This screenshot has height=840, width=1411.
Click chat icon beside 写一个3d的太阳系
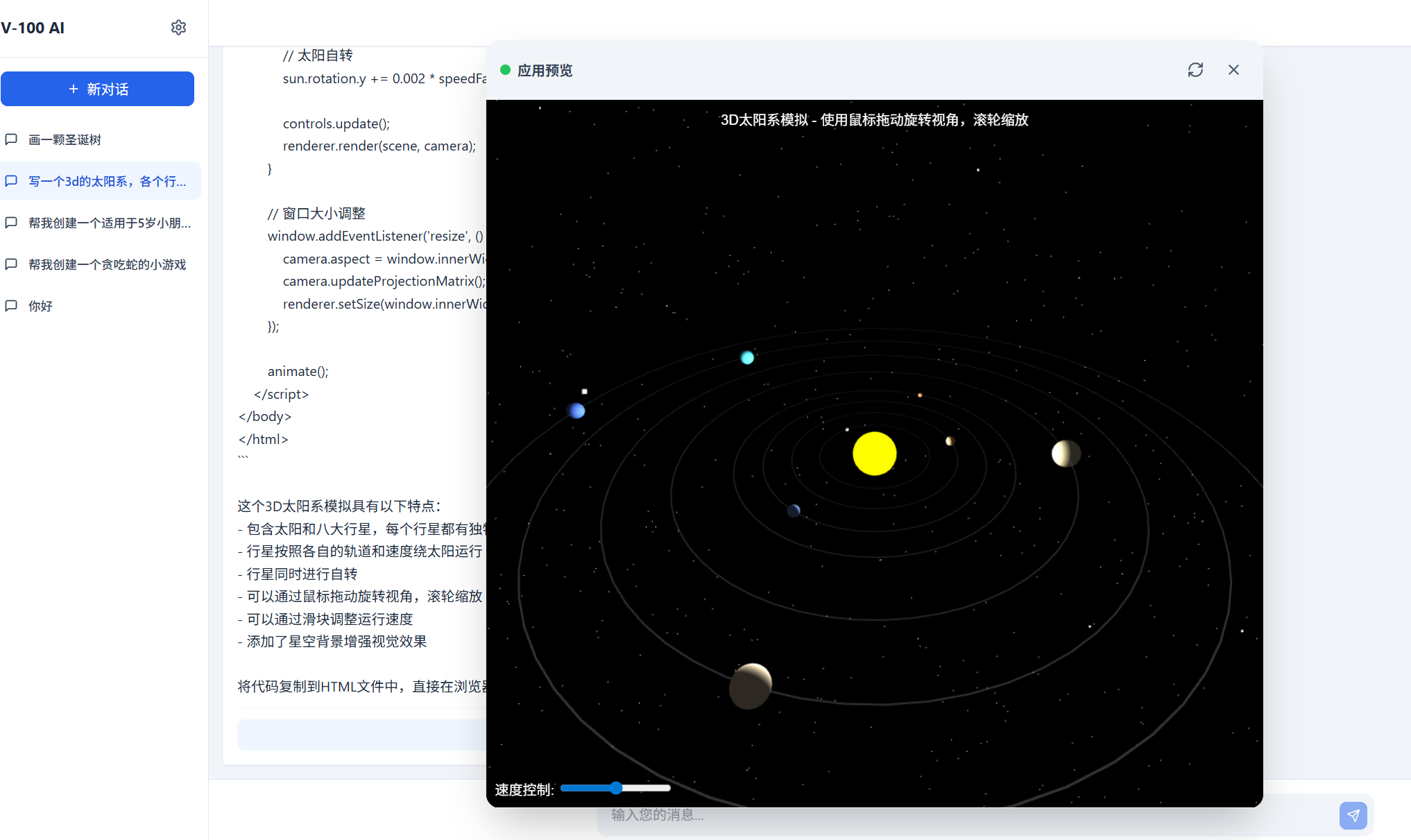(11, 181)
